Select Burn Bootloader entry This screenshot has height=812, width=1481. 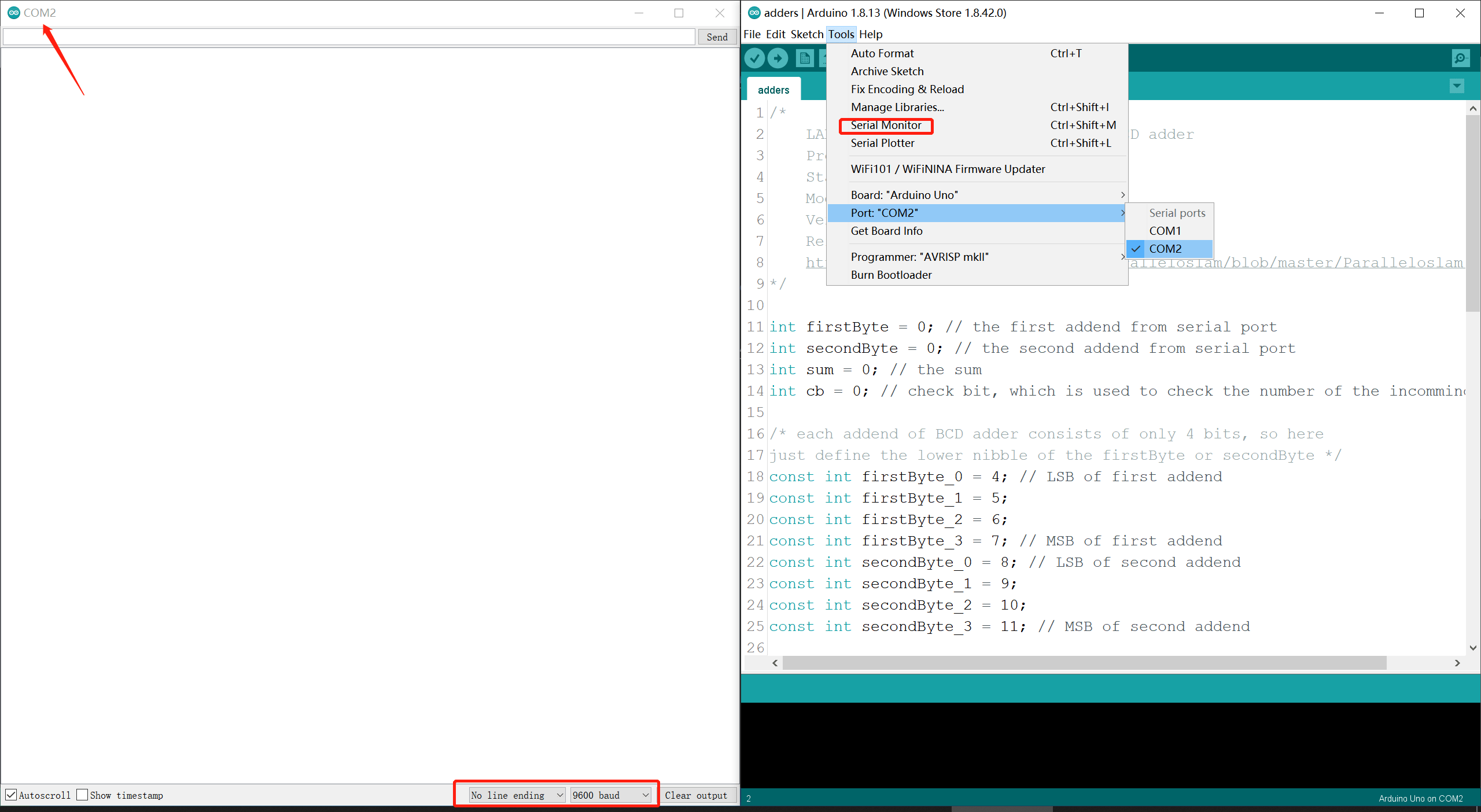coord(978,275)
